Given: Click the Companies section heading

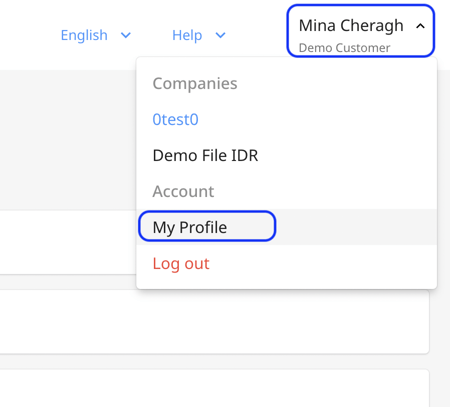Looking at the screenshot, I should click(x=195, y=83).
